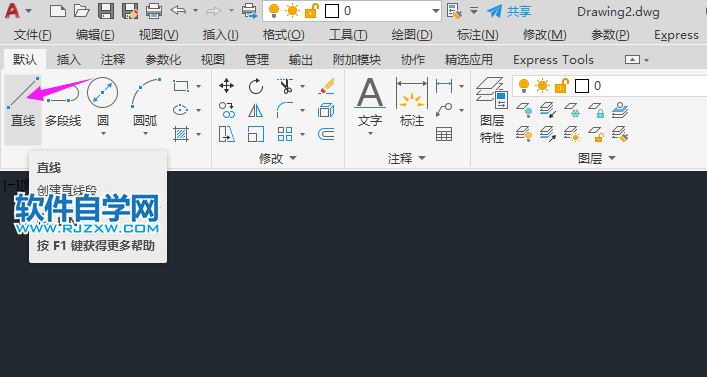Click the Copy objects tool icon
Screen dimensions: 707x377
click(x=227, y=110)
